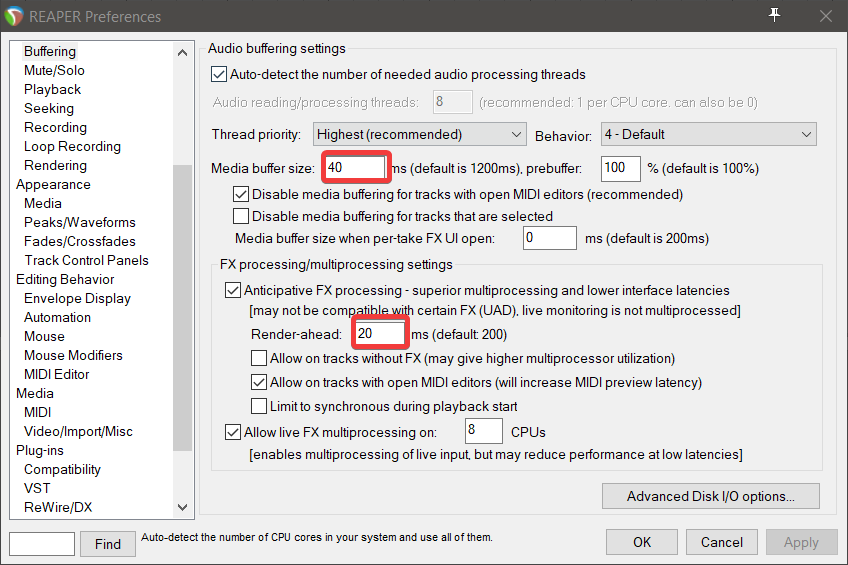Select Media under Appearance

(43, 203)
